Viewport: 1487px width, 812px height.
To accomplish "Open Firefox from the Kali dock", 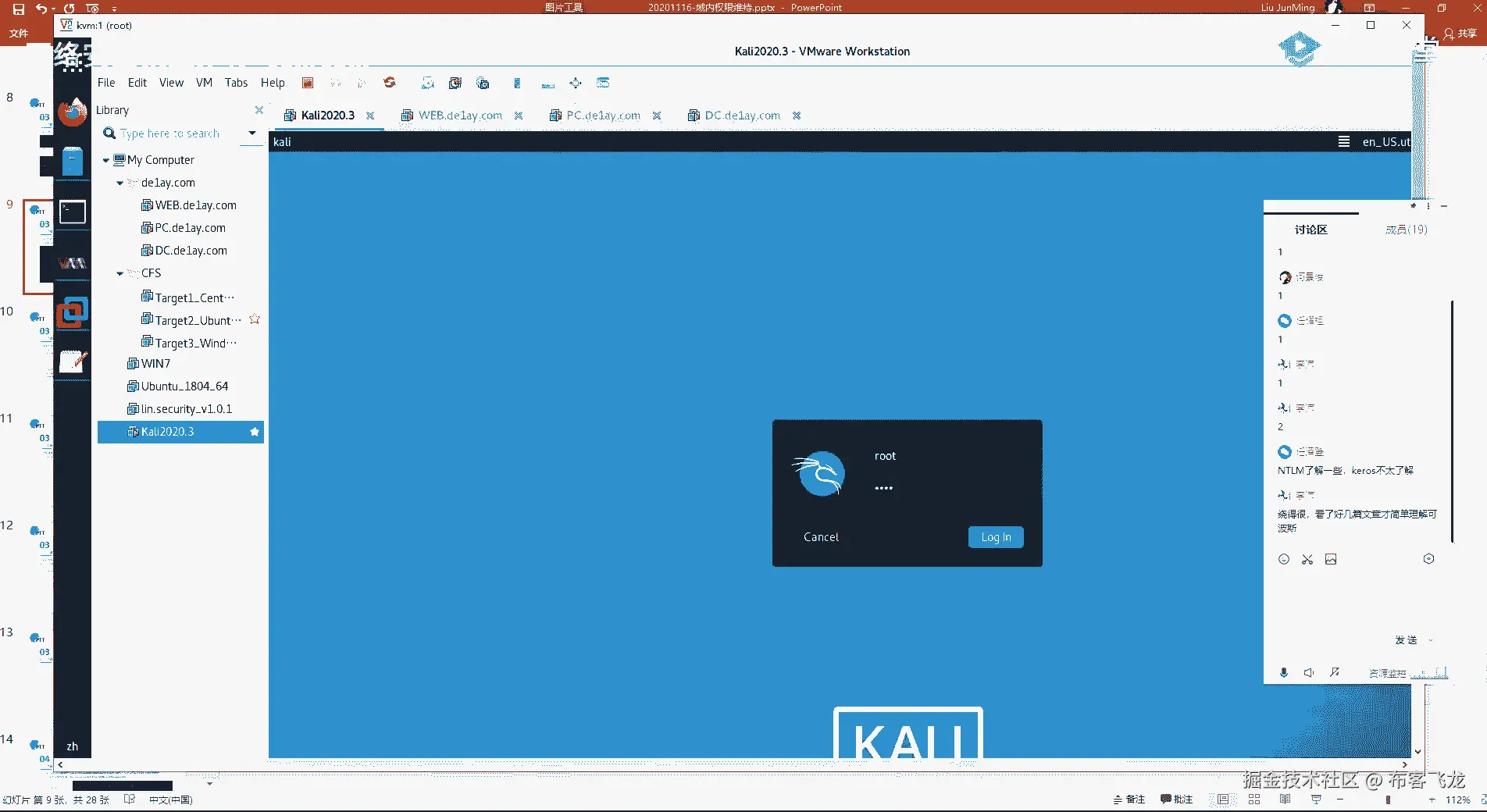I will [x=73, y=112].
